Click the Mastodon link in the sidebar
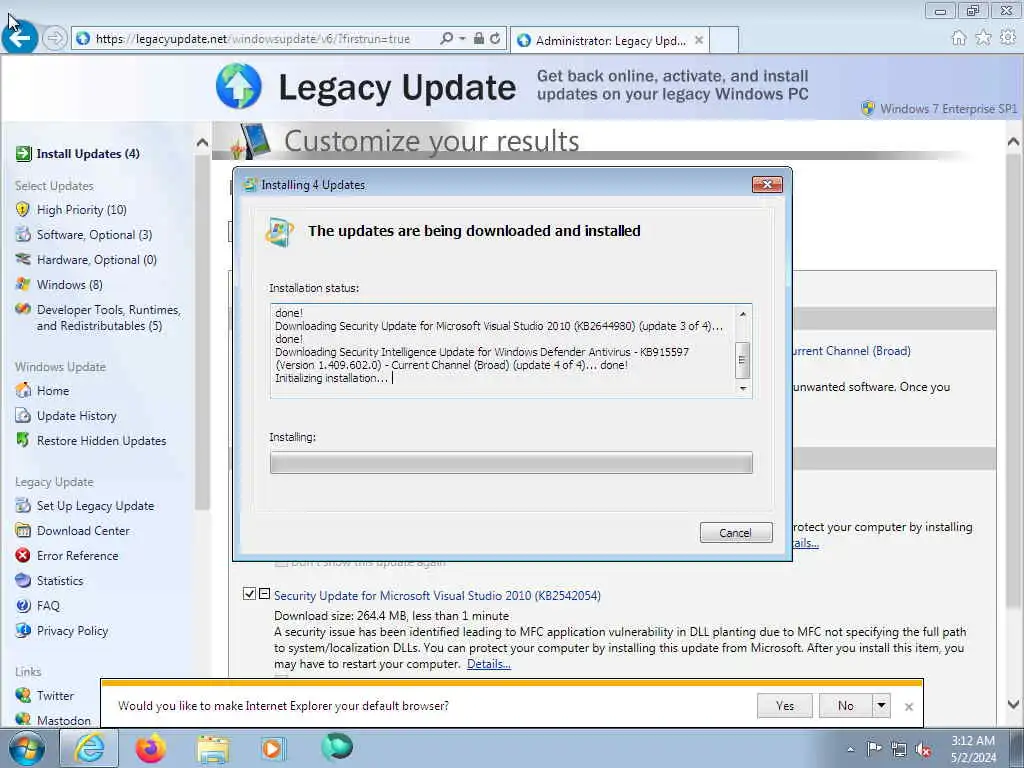The image size is (1024, 768). [64, 720]
